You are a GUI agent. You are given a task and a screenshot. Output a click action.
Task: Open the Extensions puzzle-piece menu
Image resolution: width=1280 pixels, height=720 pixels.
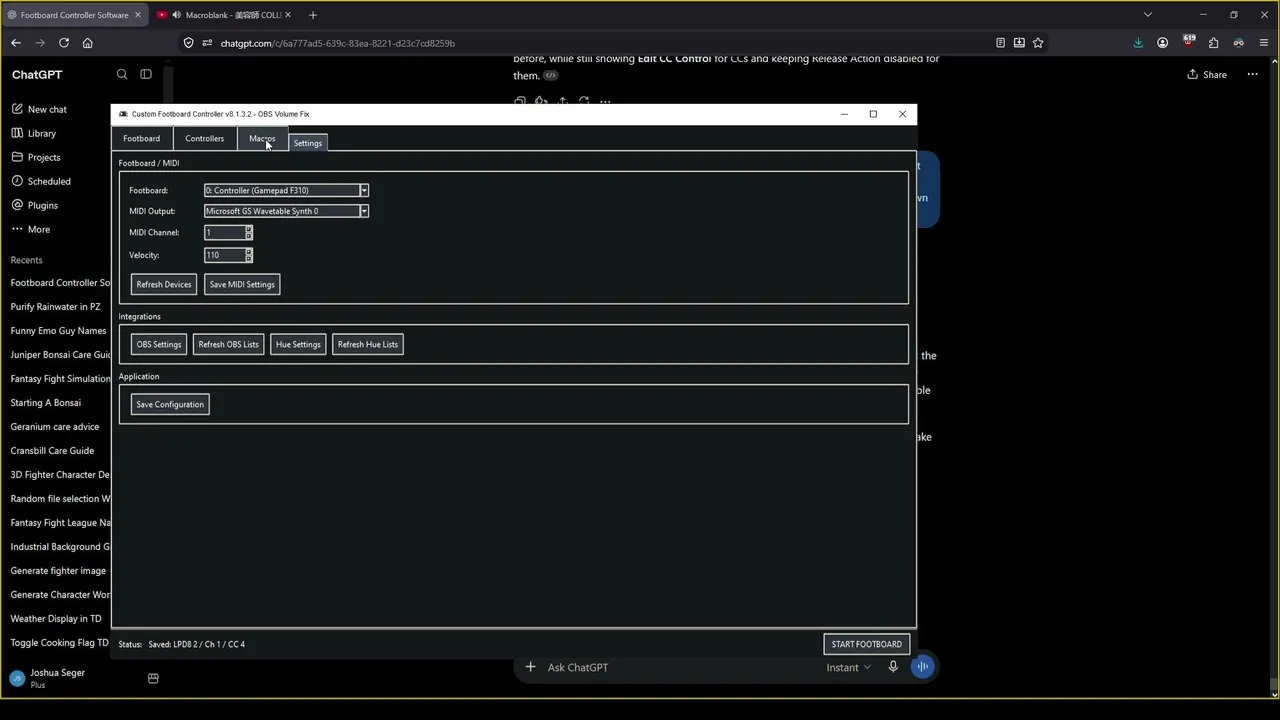click(1213, 43)
